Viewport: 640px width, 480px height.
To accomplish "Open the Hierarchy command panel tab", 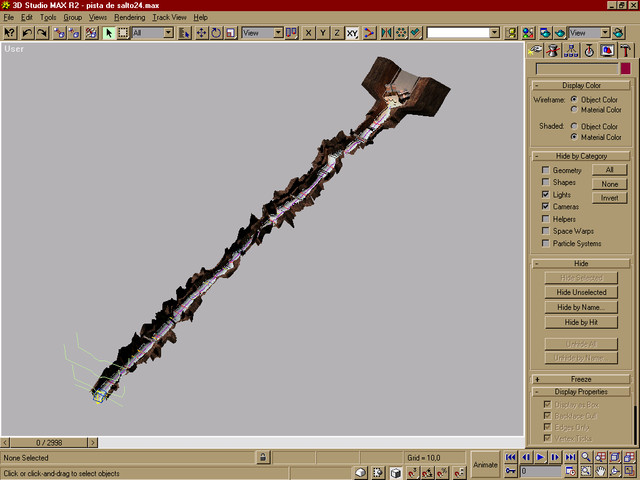I will point(571,51).
